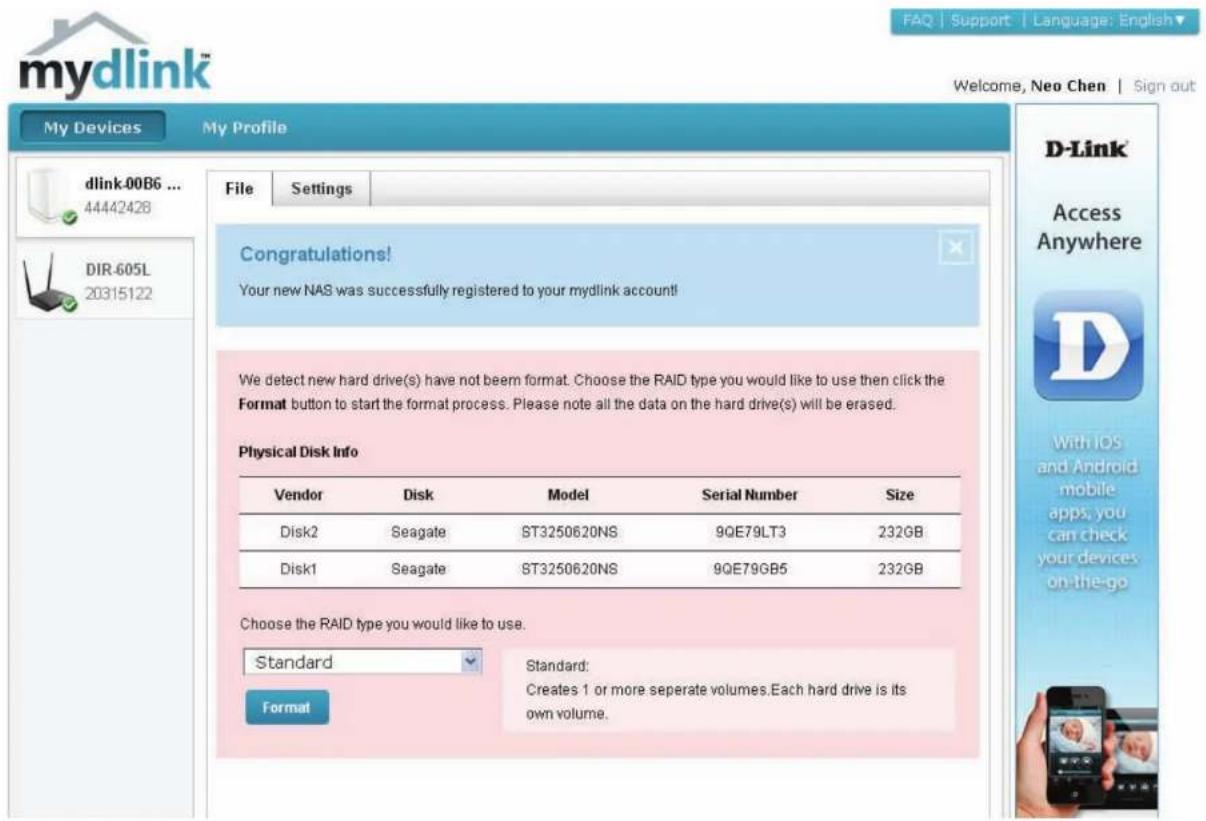The image size is (1206, 821).
Task: Click the ST3250620NS model in the Disk2 row
Action: click(x=568, y=533)
